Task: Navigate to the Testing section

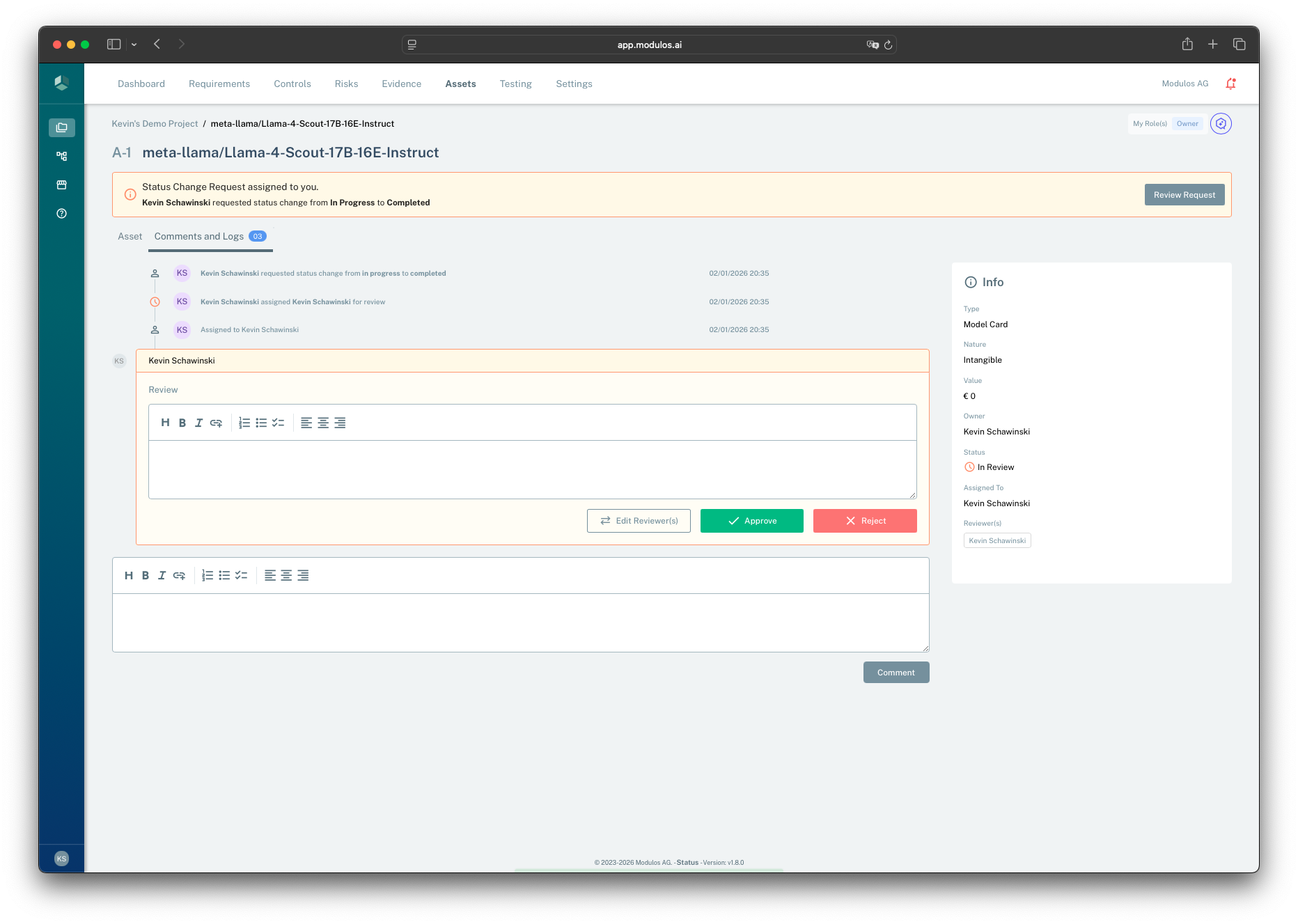Action: pyautogui.click(x=515, y=84)
